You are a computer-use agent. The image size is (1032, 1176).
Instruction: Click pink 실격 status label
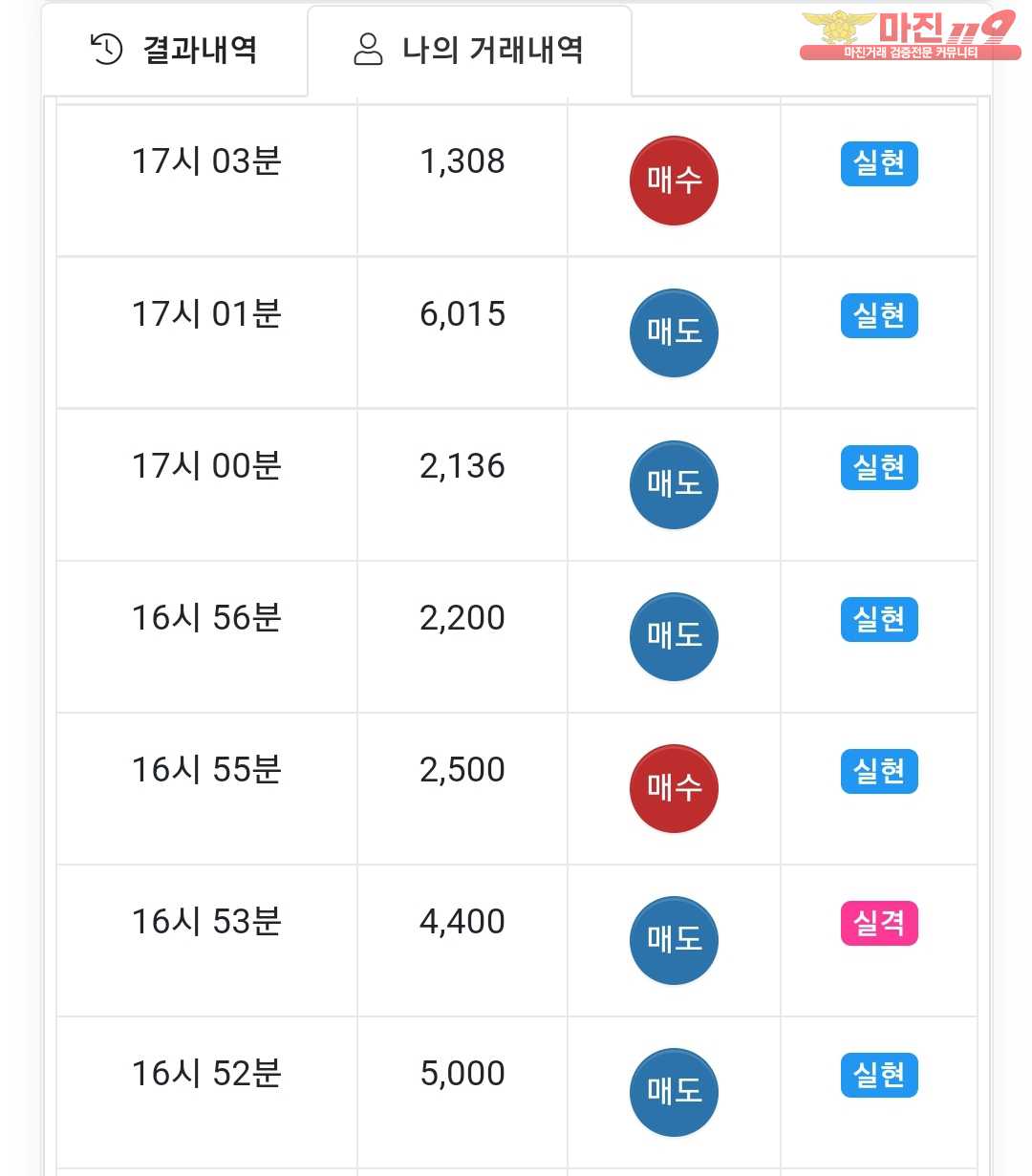[879, 923]
